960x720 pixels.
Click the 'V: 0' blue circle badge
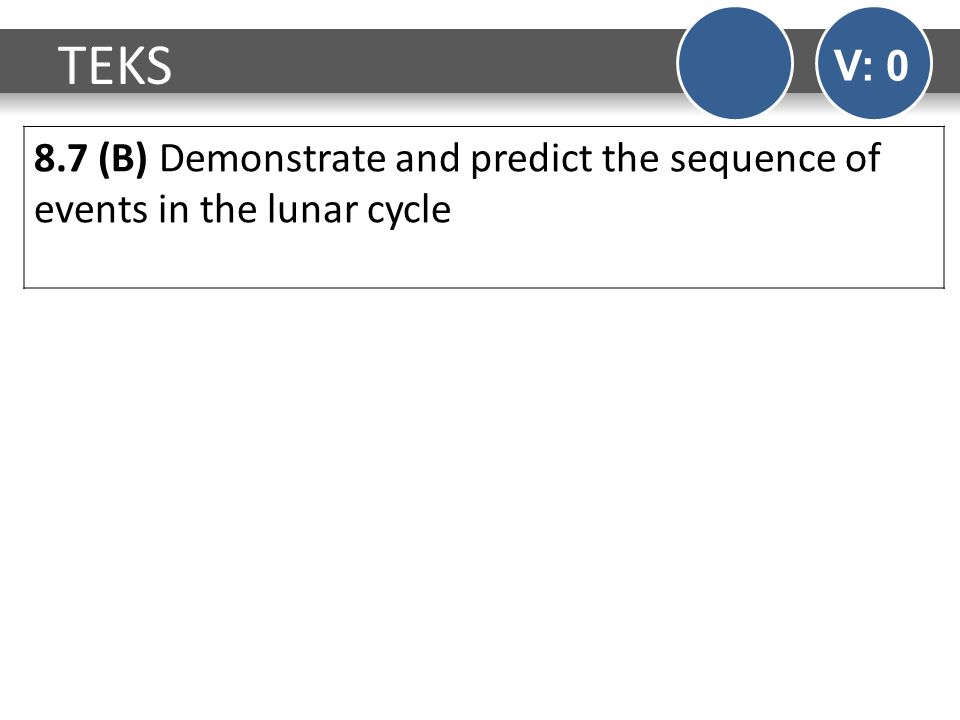click(x=874, y=63)
